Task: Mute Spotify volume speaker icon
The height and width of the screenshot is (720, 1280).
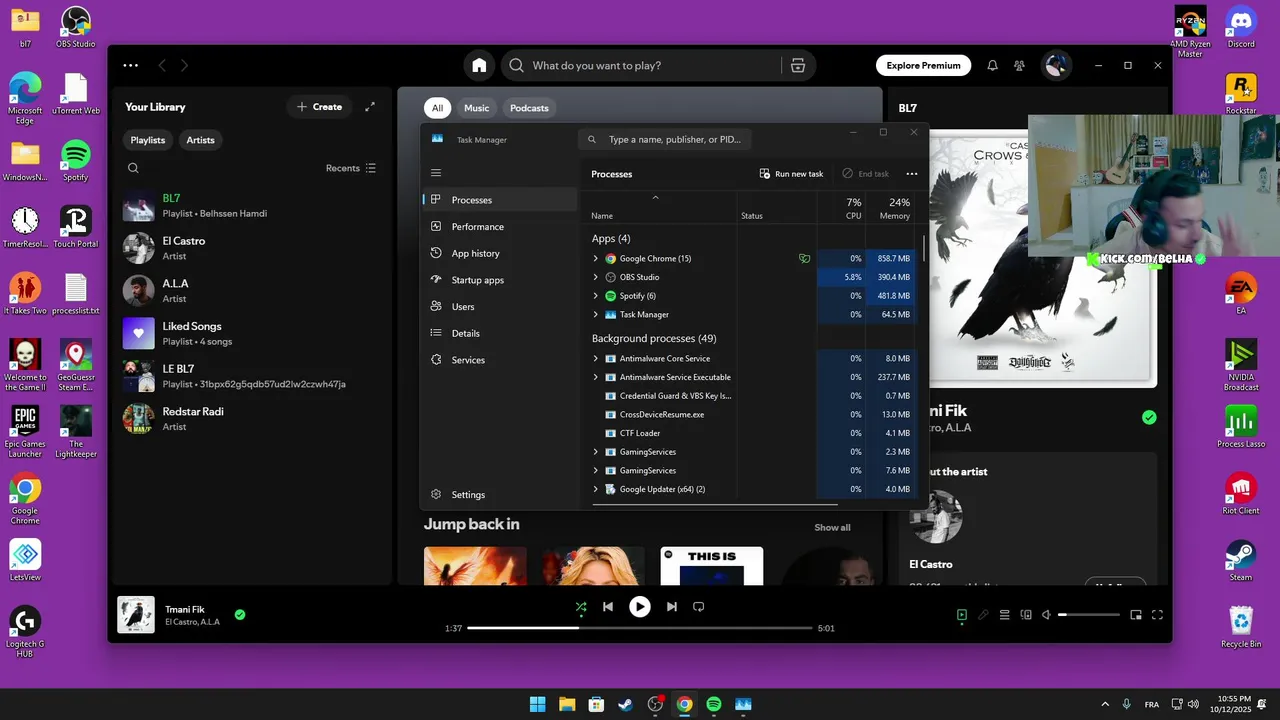Action: pyautogui.click(x=1046, y=615)
